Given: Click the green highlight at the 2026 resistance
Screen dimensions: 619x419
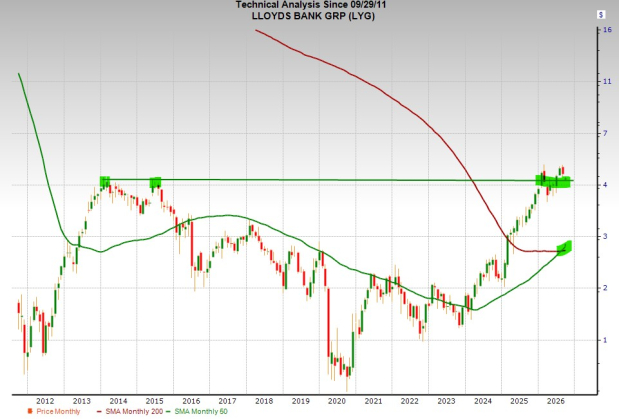Looking at the screenshot, I should coord(553,181).
